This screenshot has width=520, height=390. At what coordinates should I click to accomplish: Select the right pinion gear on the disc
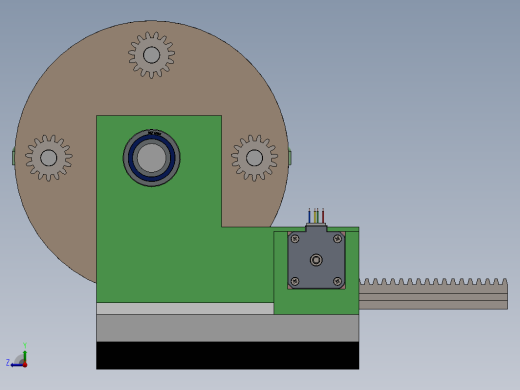(254, 158)
